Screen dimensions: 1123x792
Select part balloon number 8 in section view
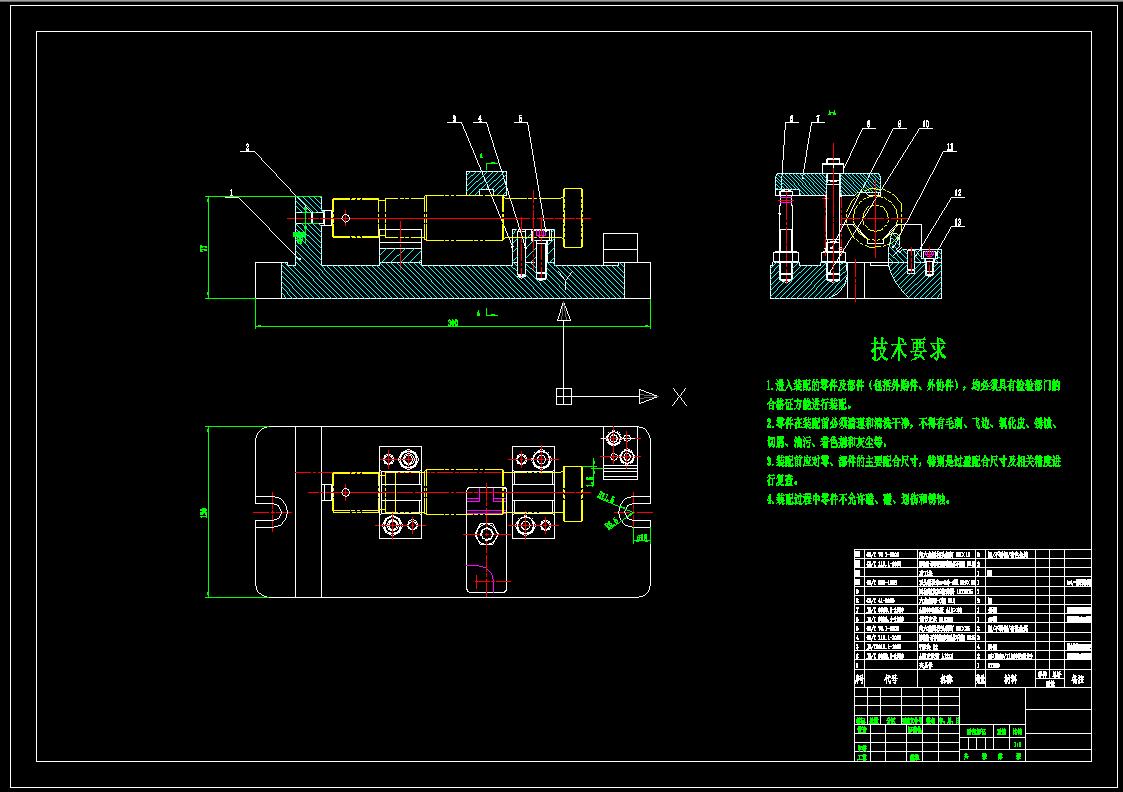coord(869,124)
